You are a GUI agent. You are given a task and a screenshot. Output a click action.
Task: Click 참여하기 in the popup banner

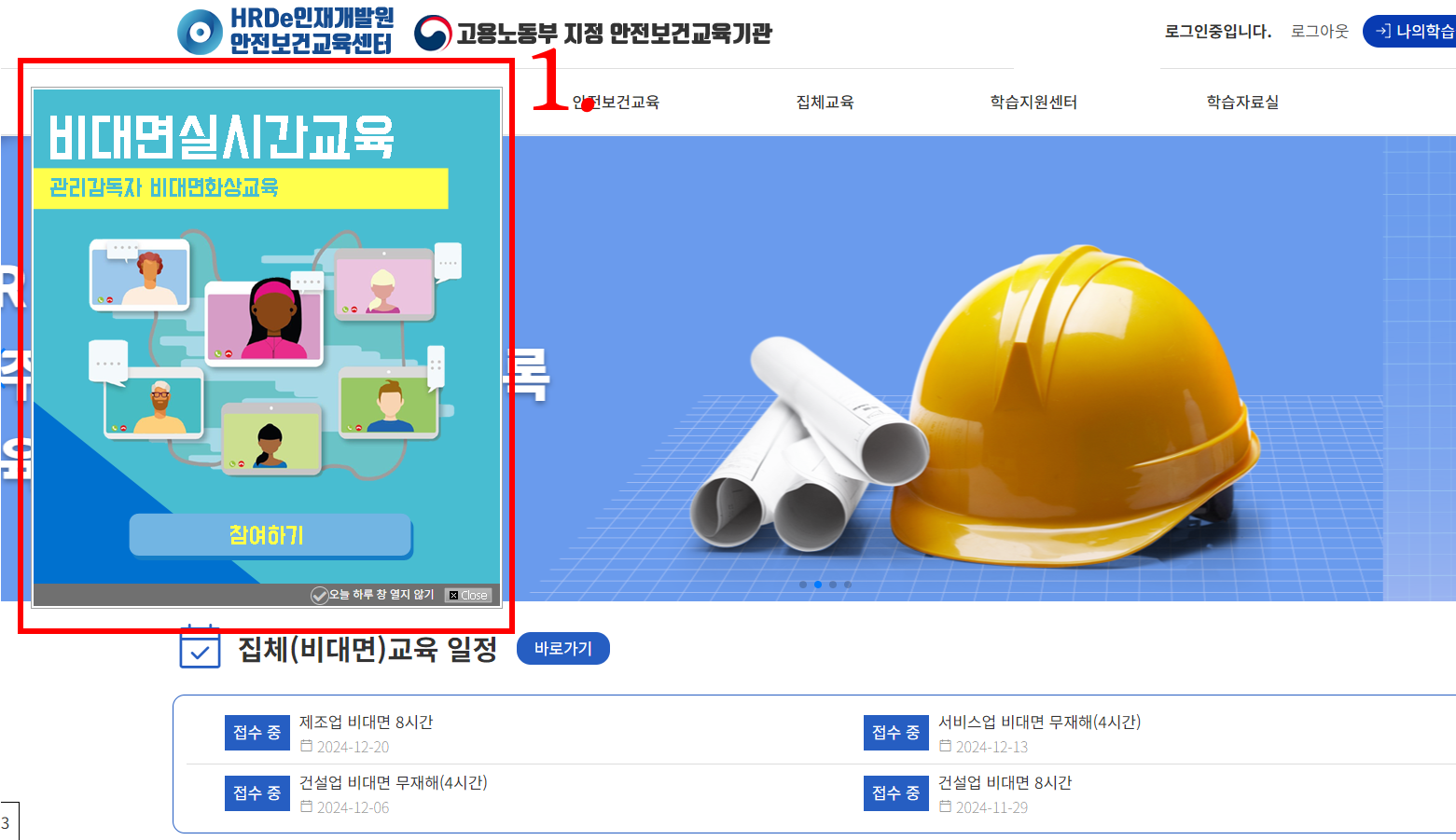click(x=270, y=535)
